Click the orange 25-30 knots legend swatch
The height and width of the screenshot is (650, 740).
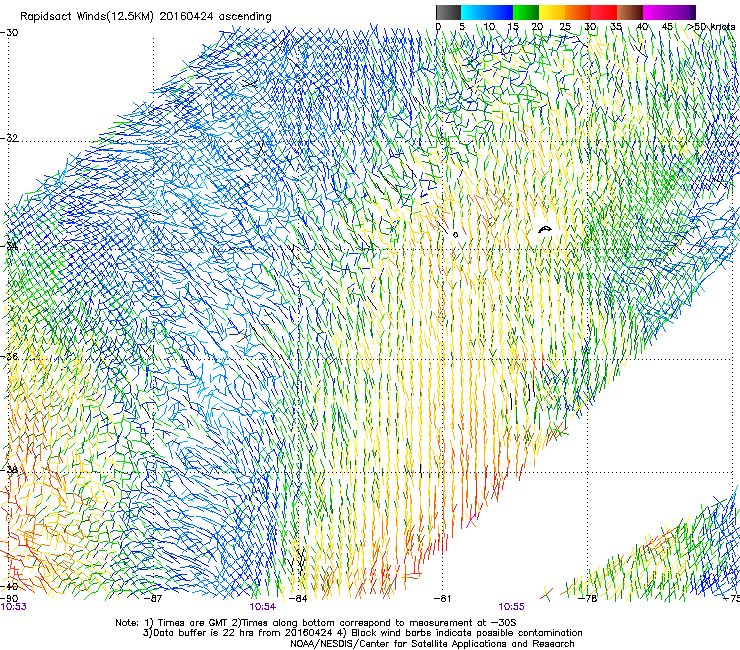coord(578,12)
